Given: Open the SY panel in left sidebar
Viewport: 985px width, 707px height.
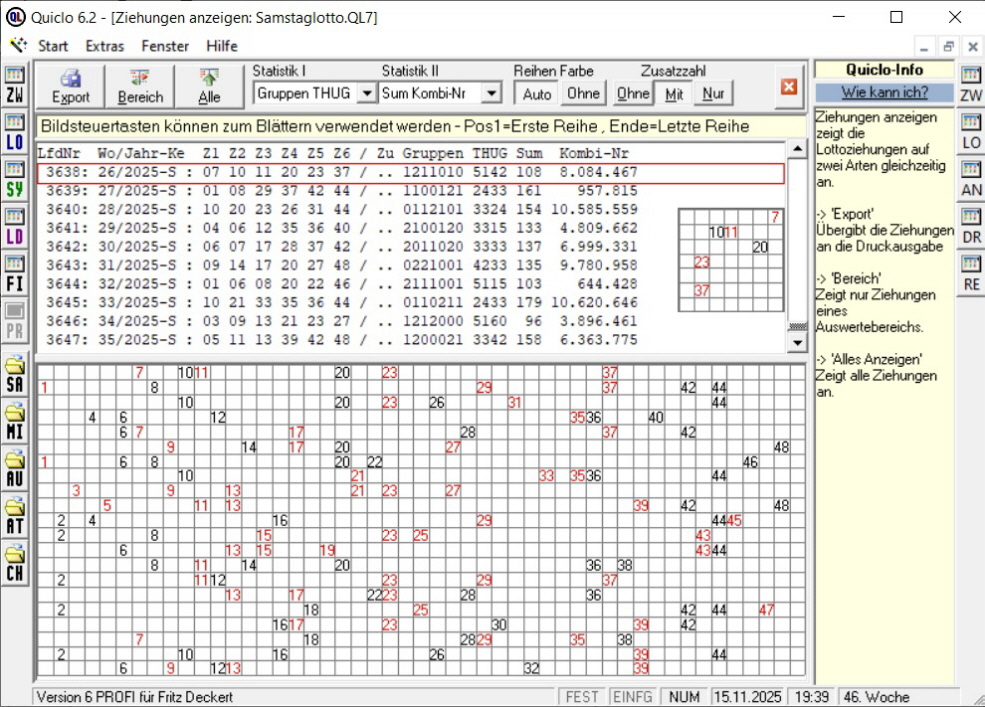Looking at the screenshot, I should (x=15, y=181).
